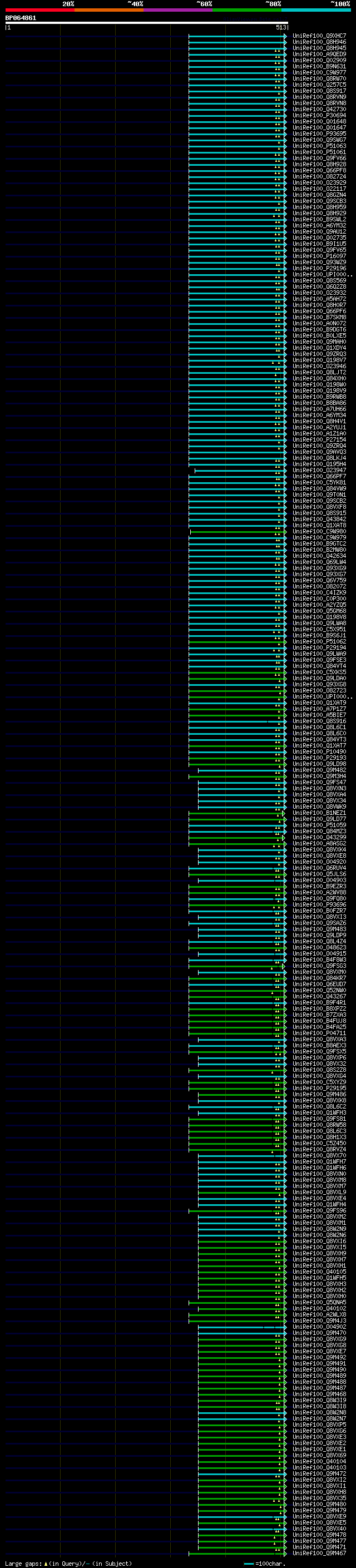356x1568 pixels.
Task: Select subject label UniRef100_Q198V8
Action: coord(319,617)
